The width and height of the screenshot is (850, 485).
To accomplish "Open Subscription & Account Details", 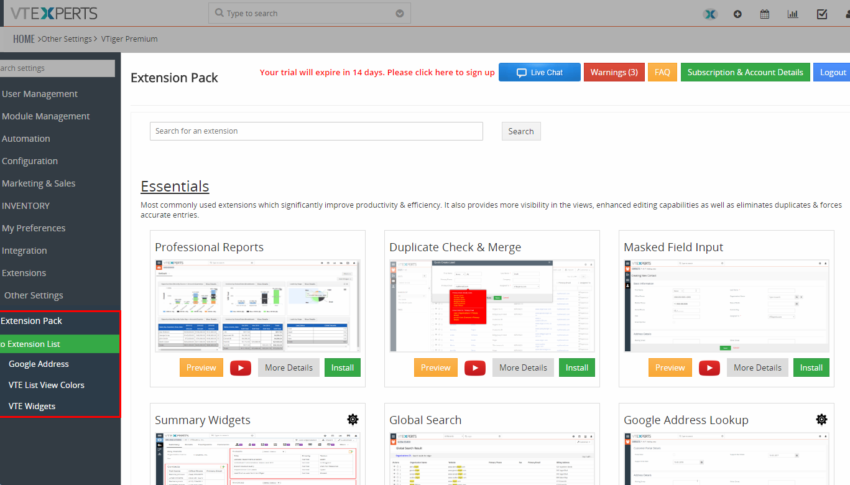I will (x=745, y=72).
